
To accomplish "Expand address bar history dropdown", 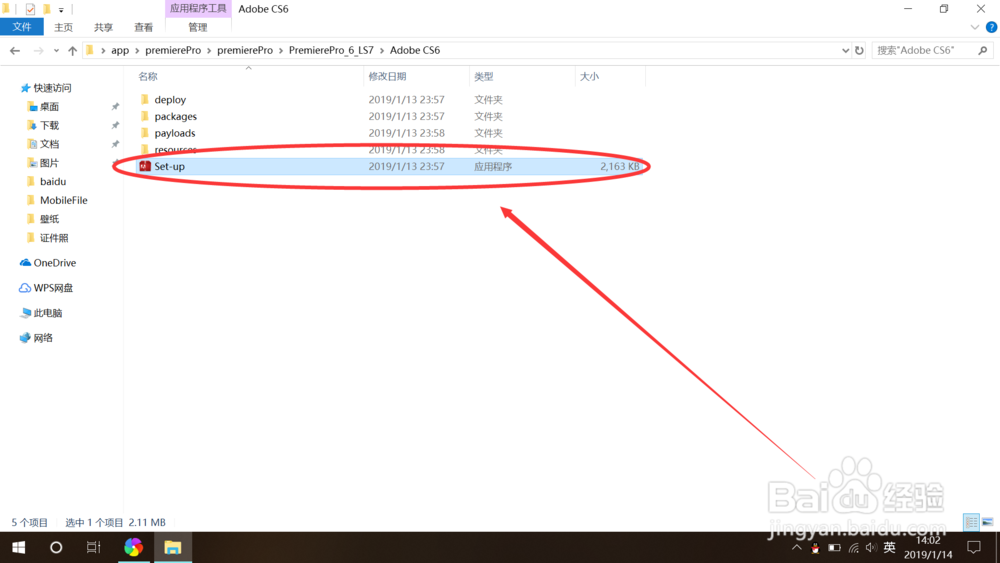I will (x=845, y=50).
